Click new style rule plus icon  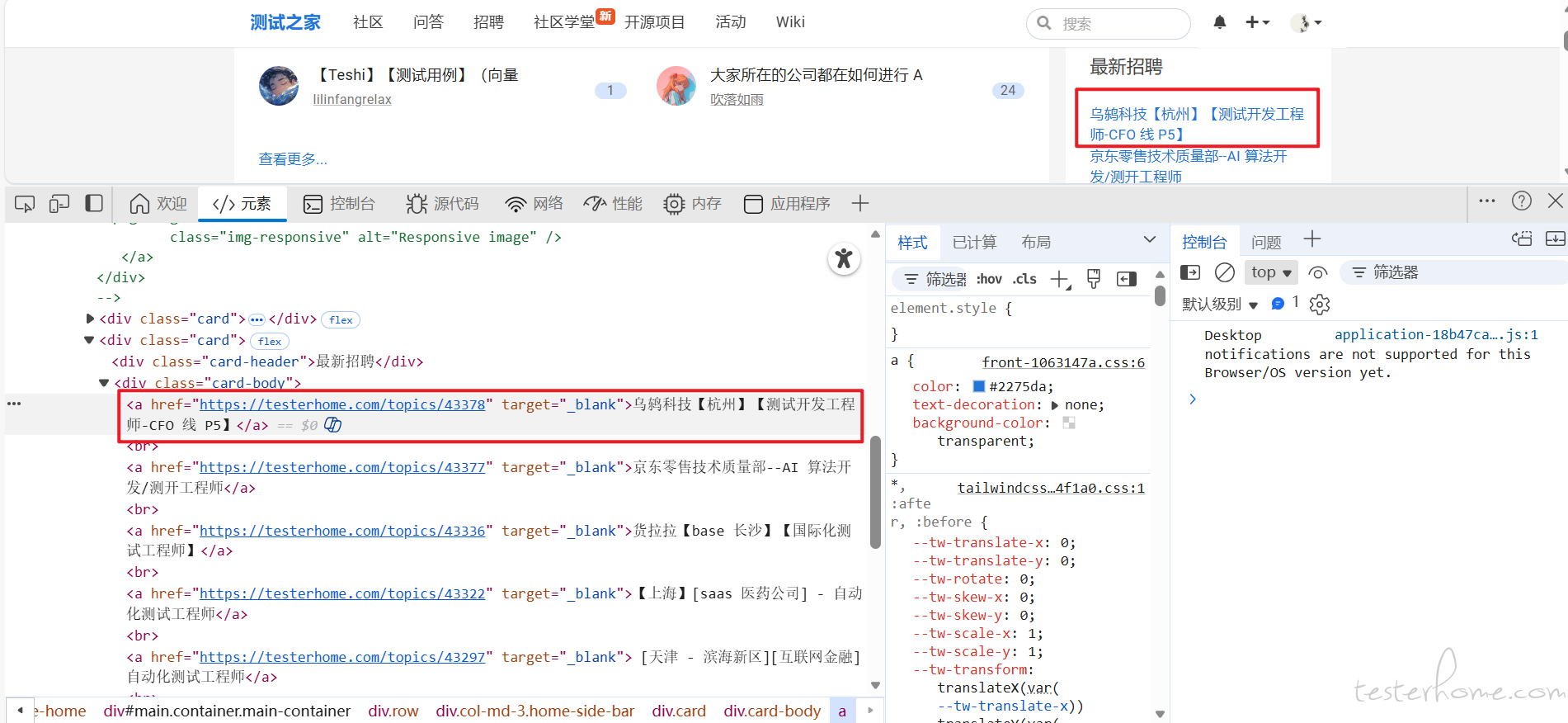1060,280
